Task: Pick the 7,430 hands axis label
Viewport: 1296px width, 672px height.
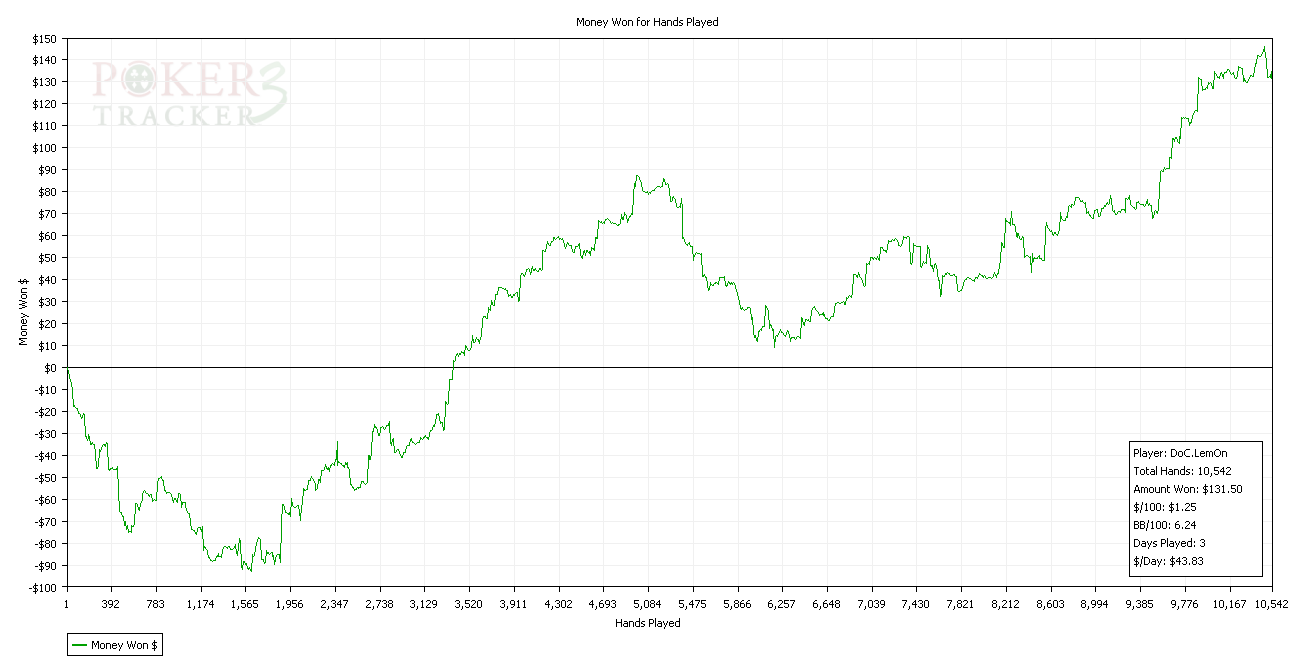Action: [x=916, y=605]
